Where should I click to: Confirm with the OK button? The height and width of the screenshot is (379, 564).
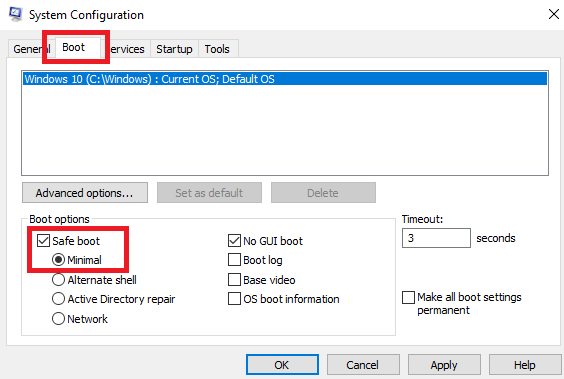tap(282, 365)
